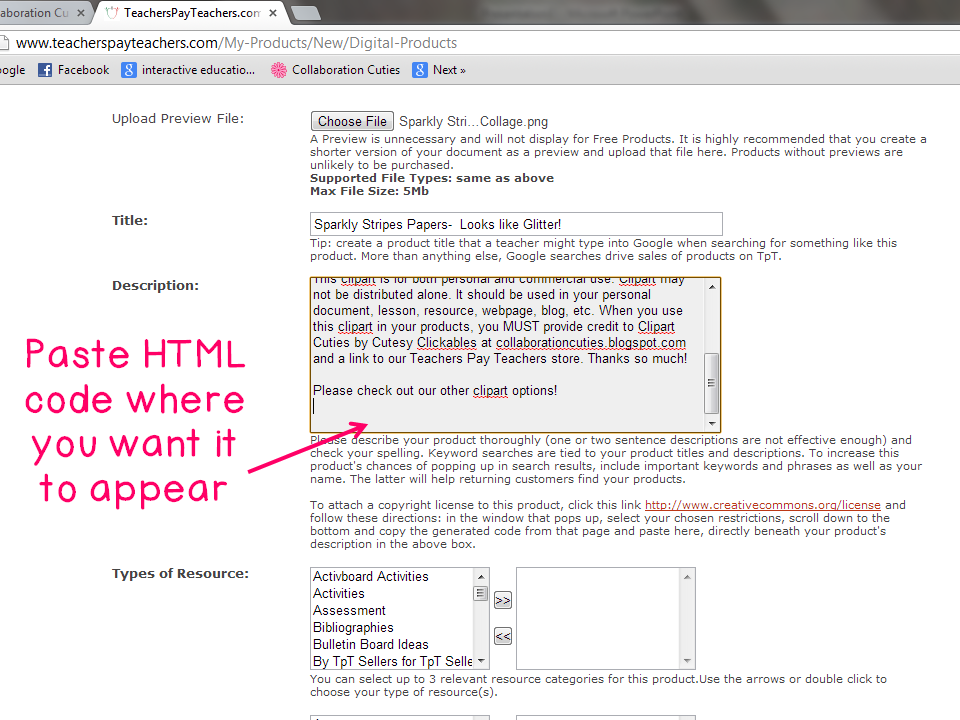Click the down arrow on resource list scrollbar
The image size is (960, 720).
tap(481, 659)
